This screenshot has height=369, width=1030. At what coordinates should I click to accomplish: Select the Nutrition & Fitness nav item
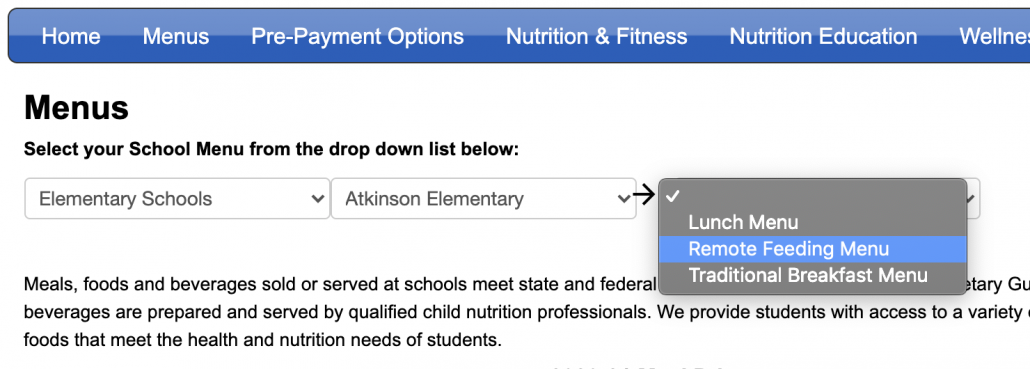596,36
